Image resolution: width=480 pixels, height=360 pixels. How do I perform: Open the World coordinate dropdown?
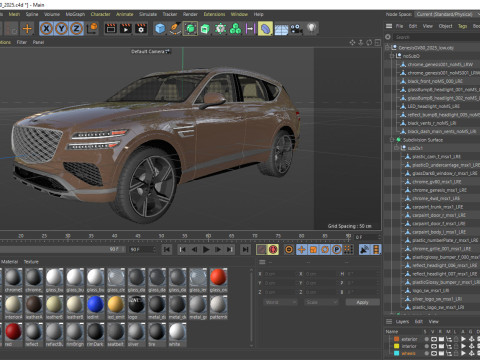[280, 302]
